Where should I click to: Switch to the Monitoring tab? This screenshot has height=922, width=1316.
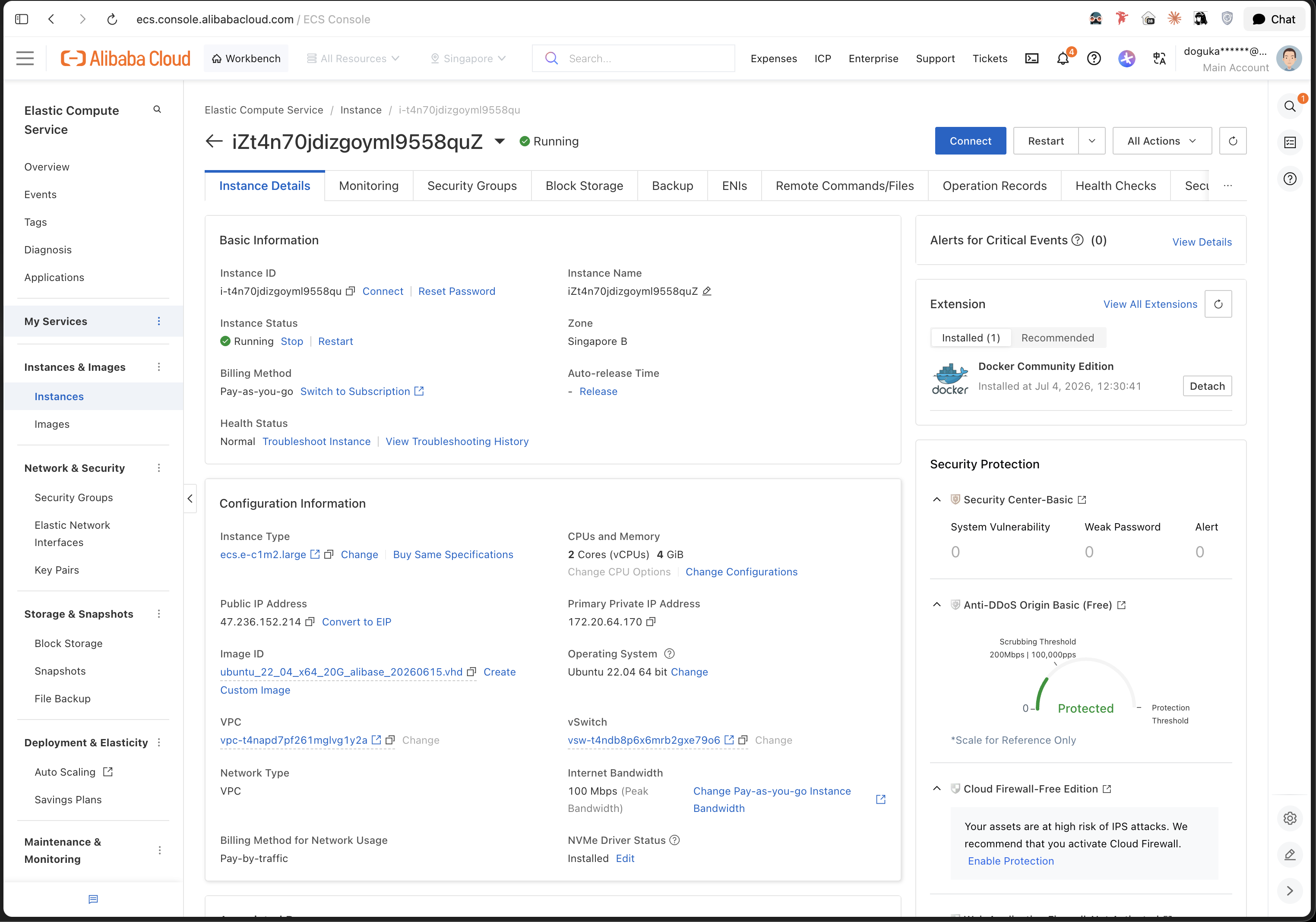(x=369, y=186)
